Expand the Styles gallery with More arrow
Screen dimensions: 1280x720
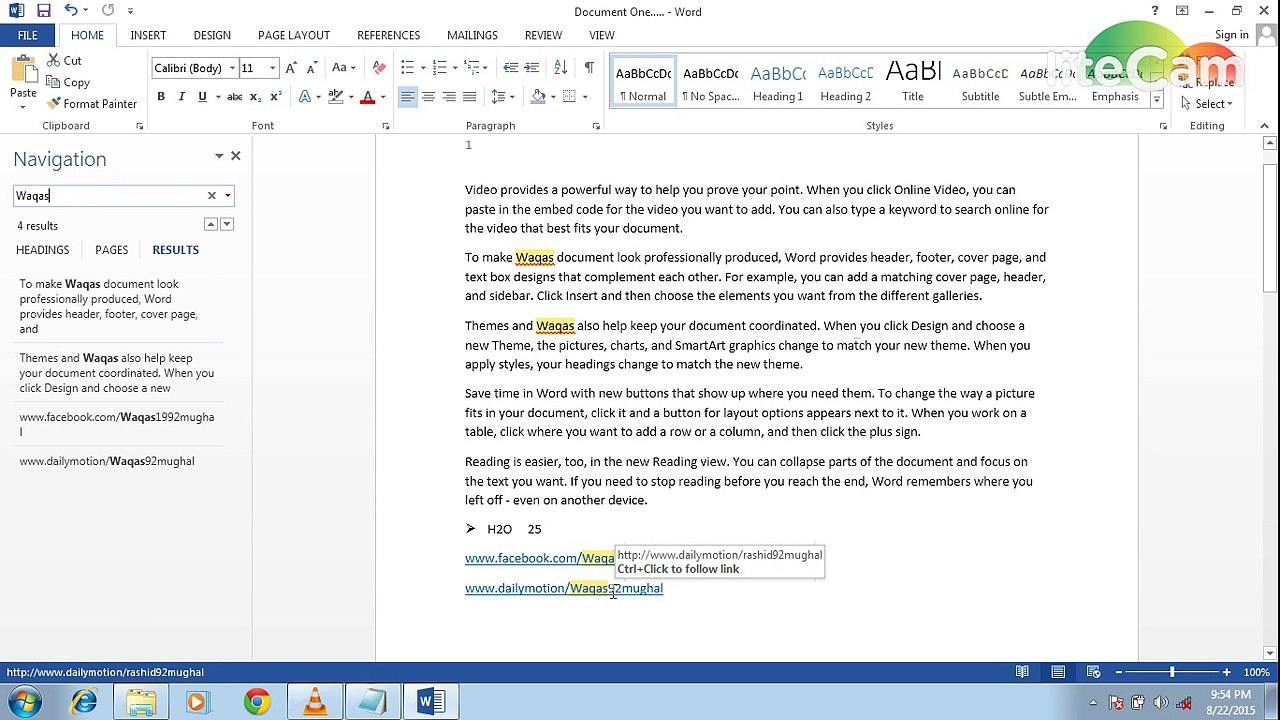click(x=1157, y=100)
